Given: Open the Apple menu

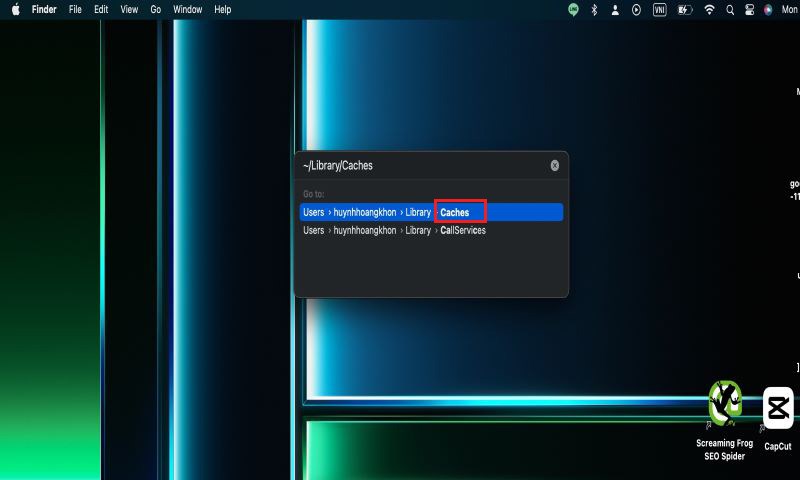Looking at the screenshot, I should (15, 9).
